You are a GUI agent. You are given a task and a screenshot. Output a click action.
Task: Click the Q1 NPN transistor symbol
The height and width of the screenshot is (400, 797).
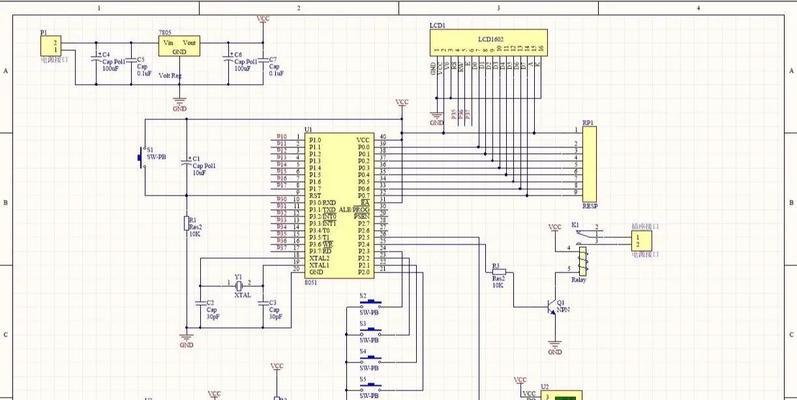coord(551,306)
